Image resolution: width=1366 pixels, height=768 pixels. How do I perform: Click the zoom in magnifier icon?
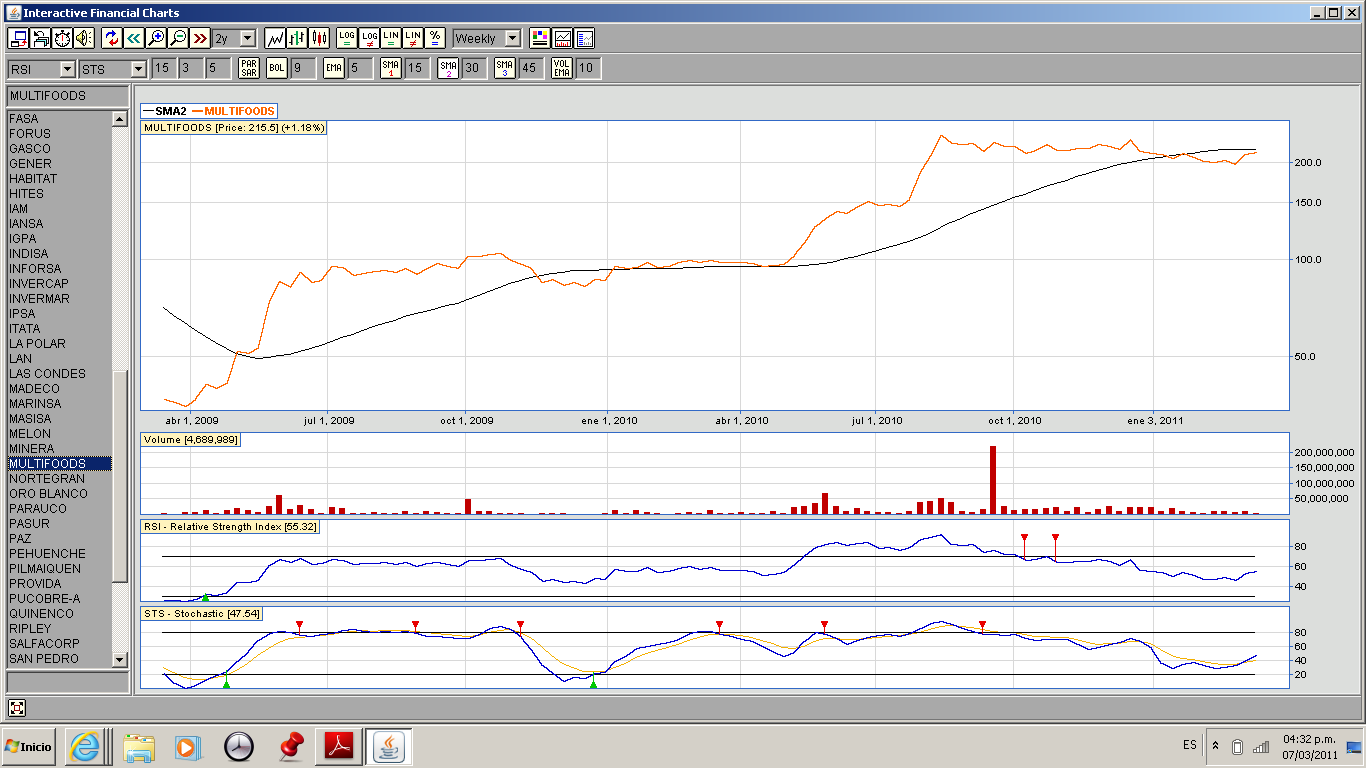tap(156, 38)
